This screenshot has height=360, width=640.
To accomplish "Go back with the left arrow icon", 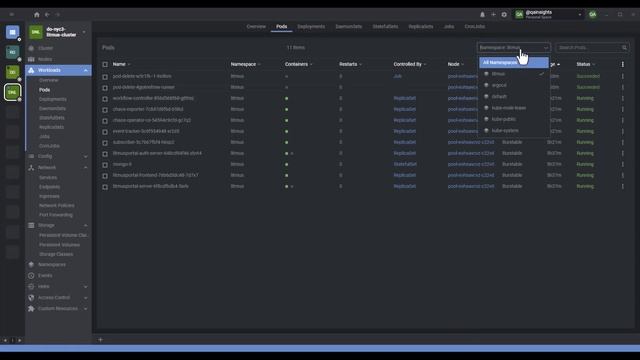I will 47,15.
